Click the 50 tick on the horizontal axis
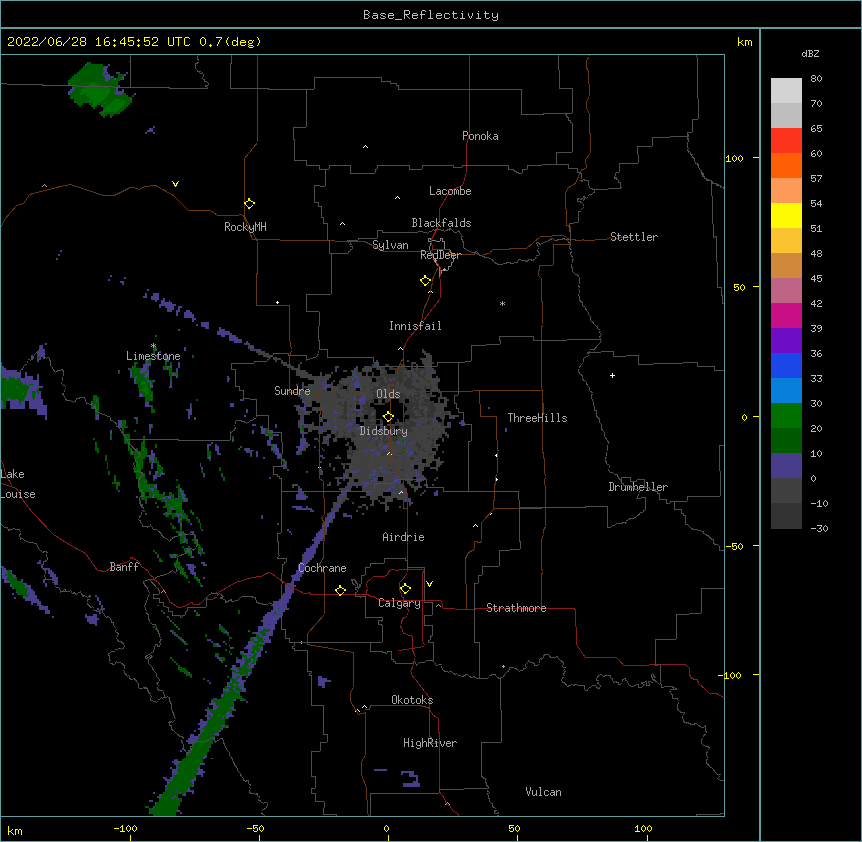Viewport: 862px width, 842px height. (514, 828)
